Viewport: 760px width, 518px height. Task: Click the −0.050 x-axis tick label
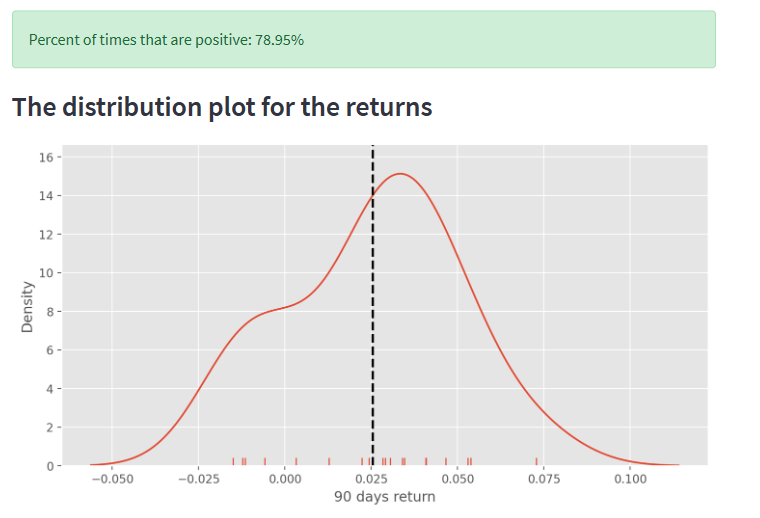click(112, 479)
